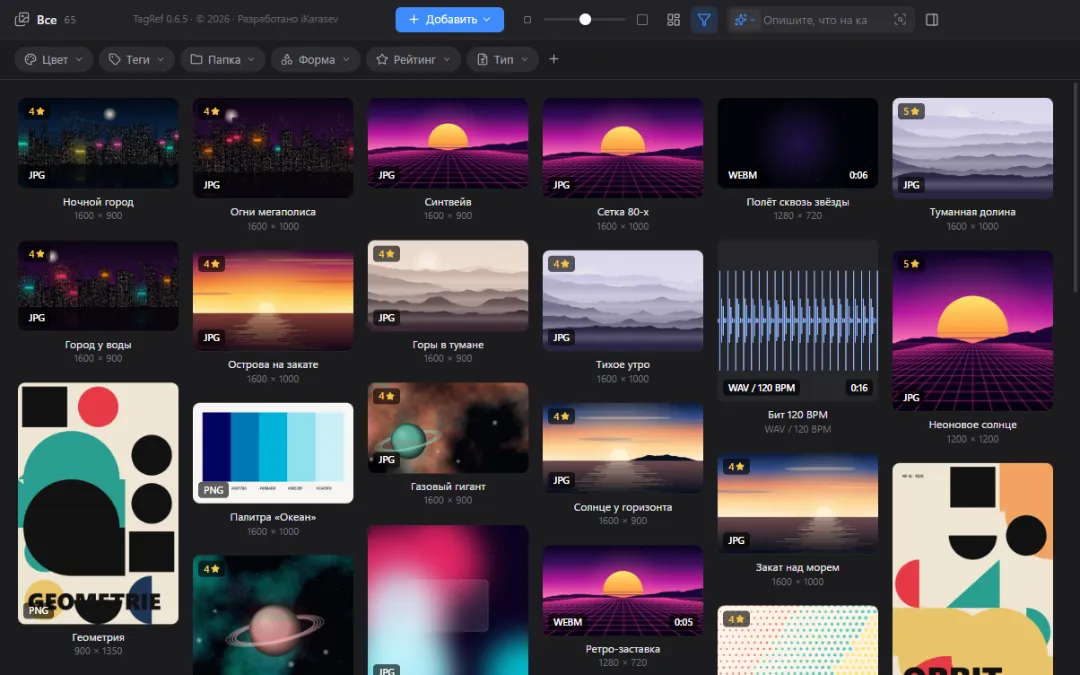Click the 5-star badge on Туманная долина

coord(911,111)
